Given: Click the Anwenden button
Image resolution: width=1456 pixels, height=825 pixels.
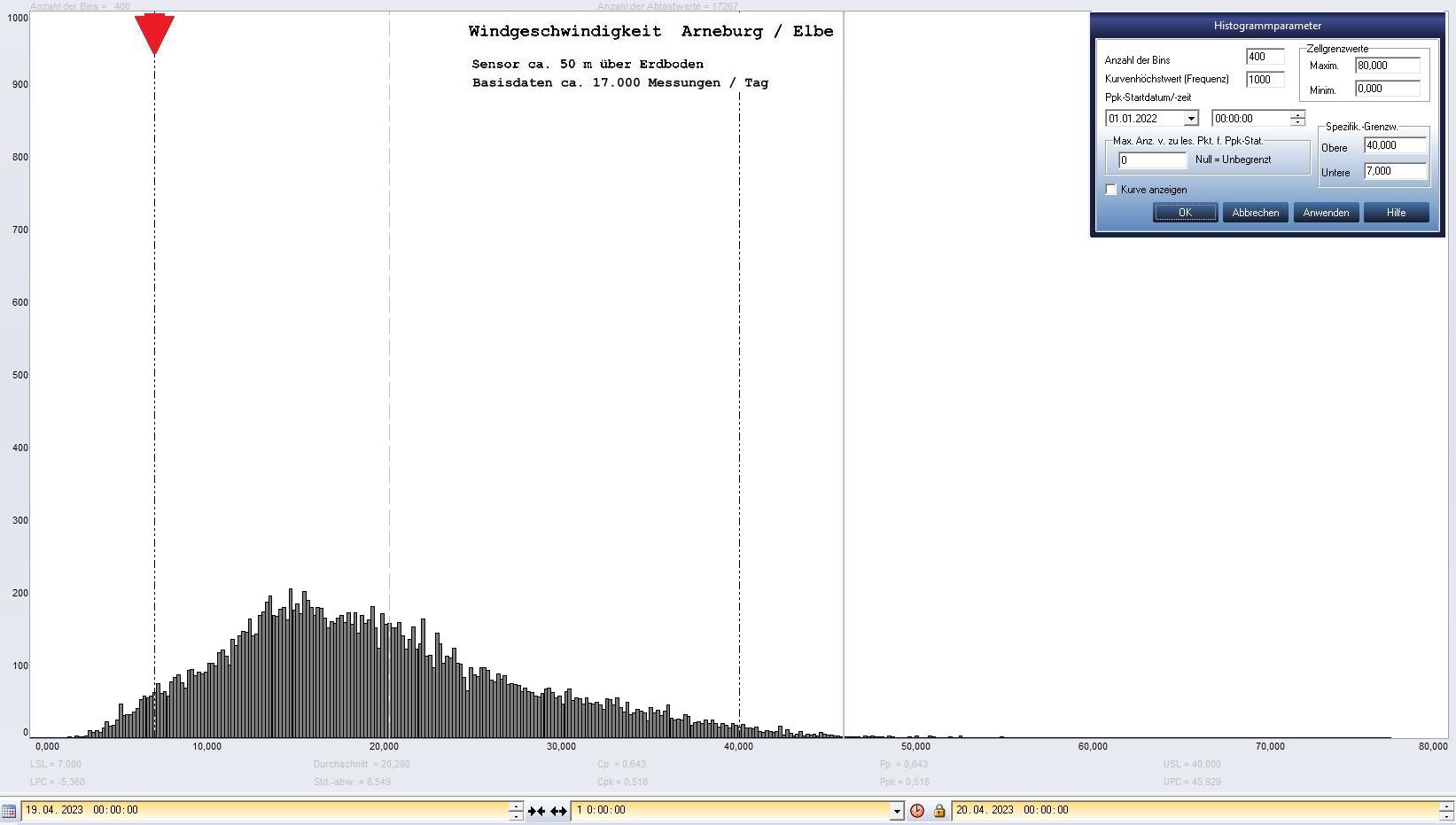Looking at the screenshot, I should 1326,213.
